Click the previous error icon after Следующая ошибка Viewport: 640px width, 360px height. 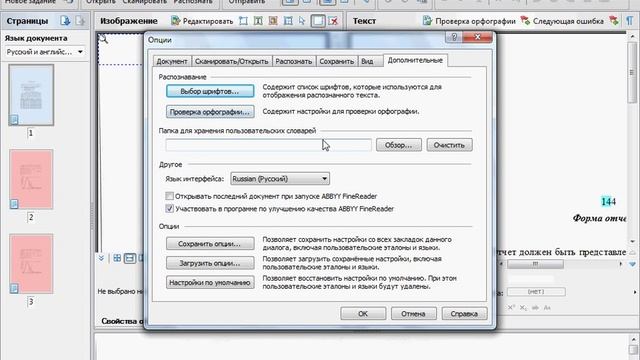pos(613,21)
